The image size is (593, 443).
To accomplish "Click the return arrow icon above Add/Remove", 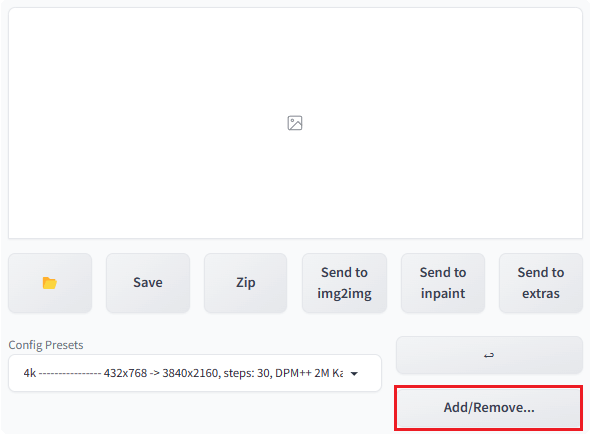I will tap(489, 355).
